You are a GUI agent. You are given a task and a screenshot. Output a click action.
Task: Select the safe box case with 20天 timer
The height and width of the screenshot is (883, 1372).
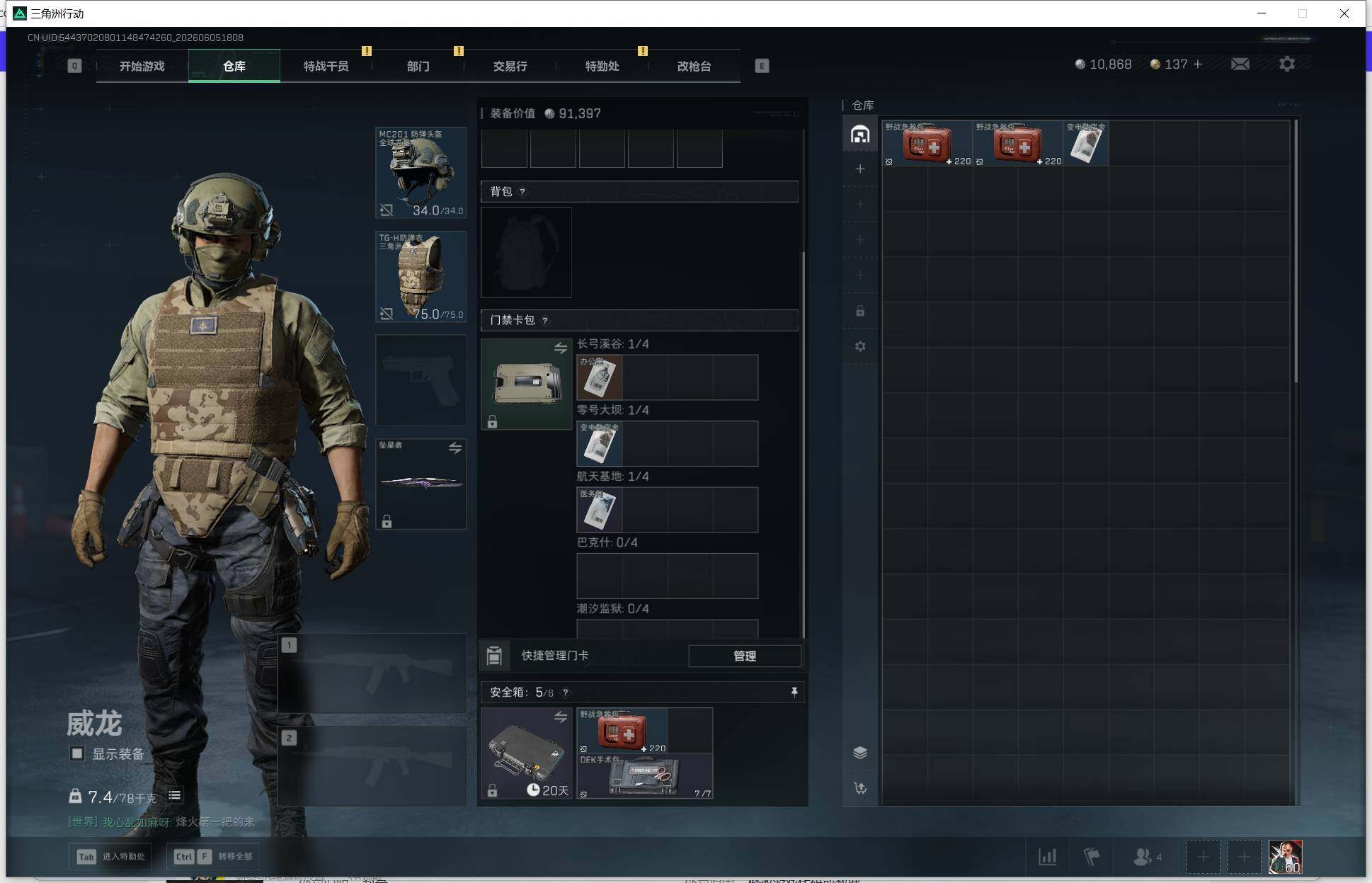point(526,753)
